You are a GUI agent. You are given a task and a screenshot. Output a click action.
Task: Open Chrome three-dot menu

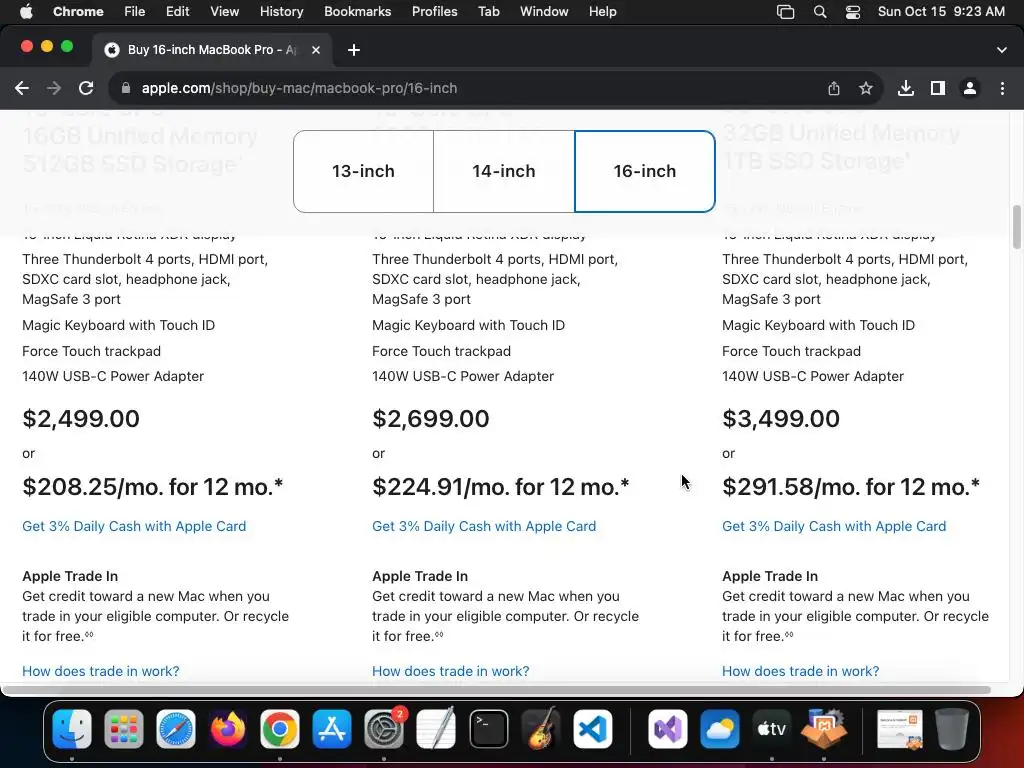click(x=1002, y=88)
